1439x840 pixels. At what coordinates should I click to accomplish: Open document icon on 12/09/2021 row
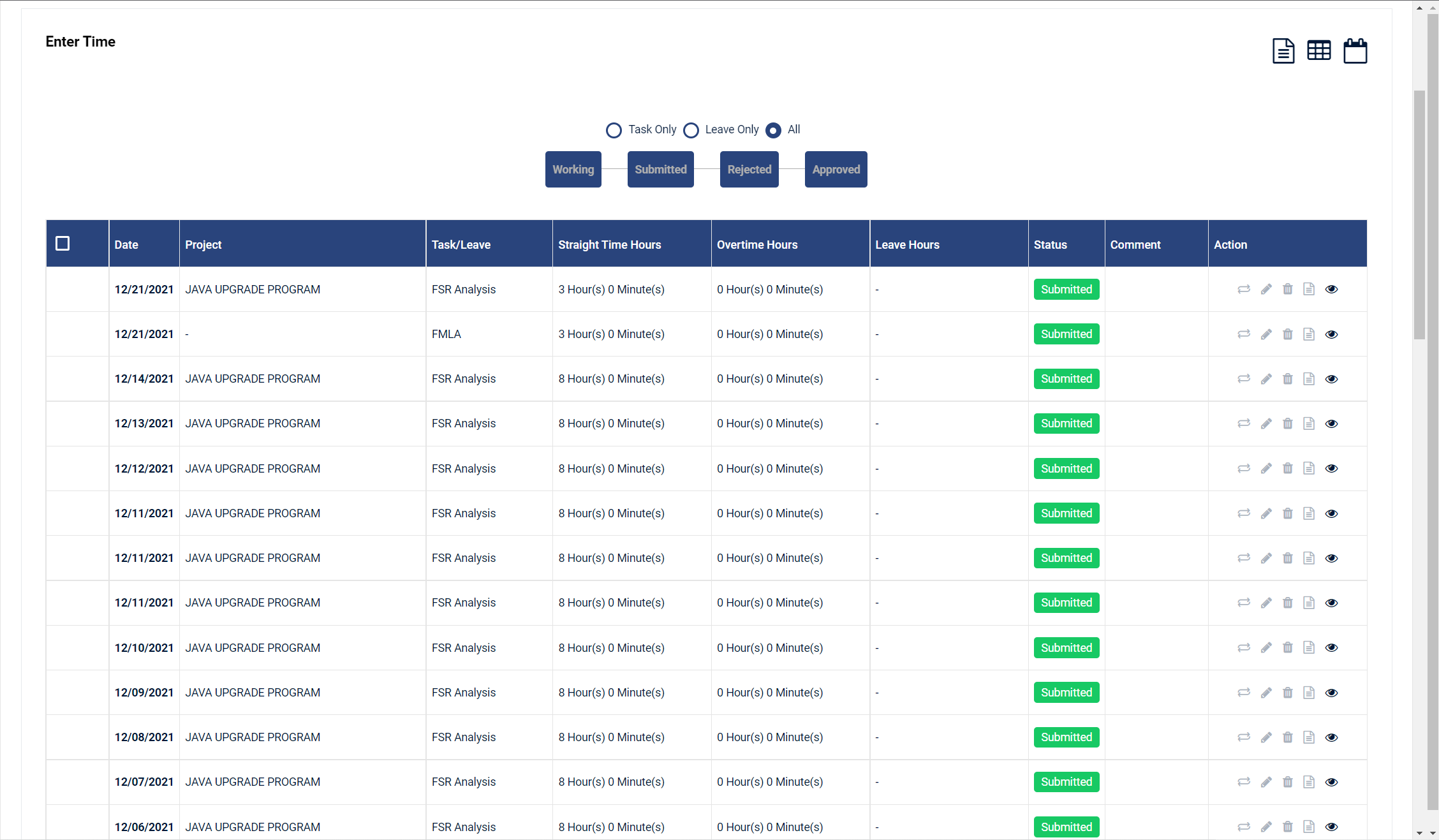pyautogui.click(x=1309, y=693)
